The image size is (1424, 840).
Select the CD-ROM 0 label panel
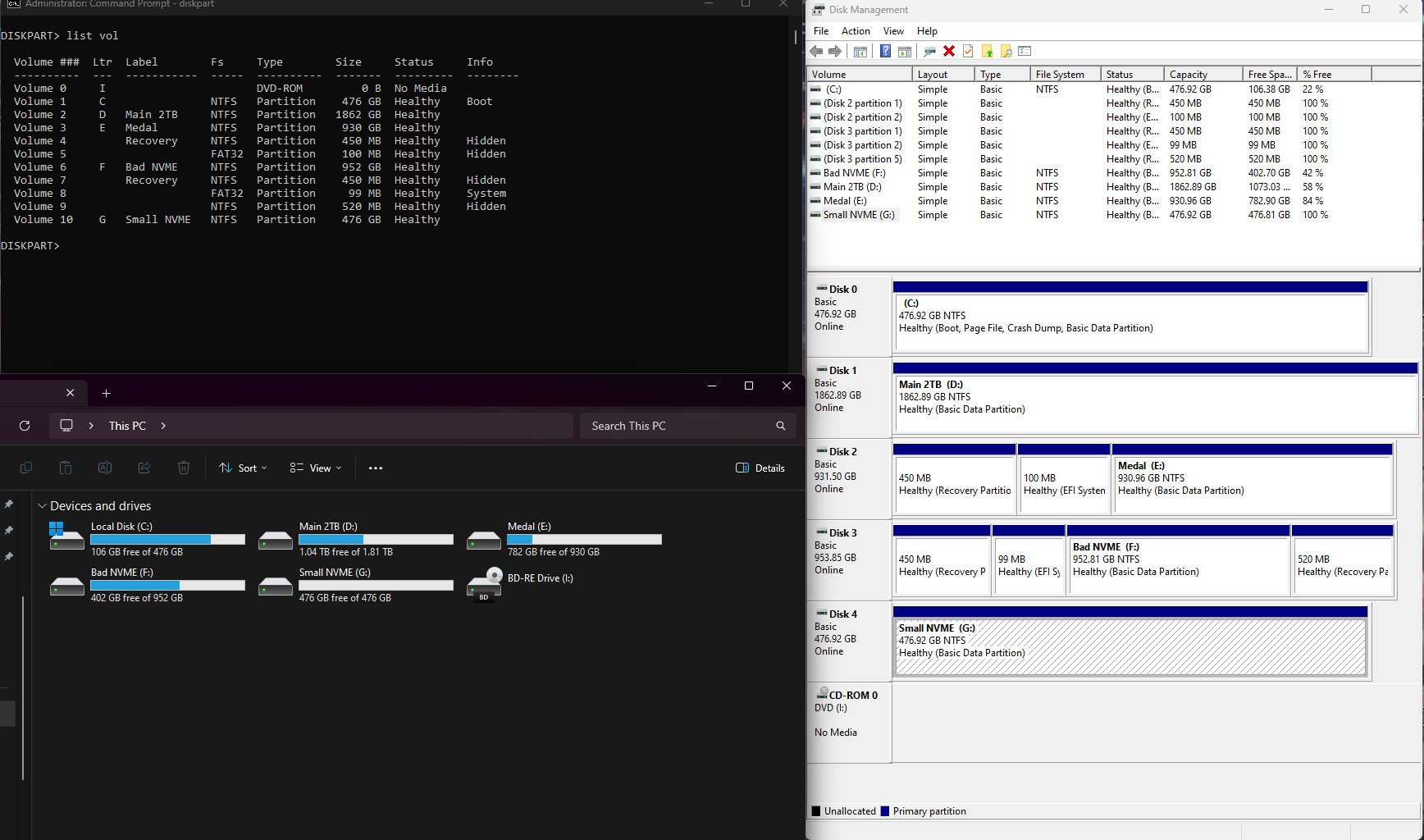(x=849, y=722)
